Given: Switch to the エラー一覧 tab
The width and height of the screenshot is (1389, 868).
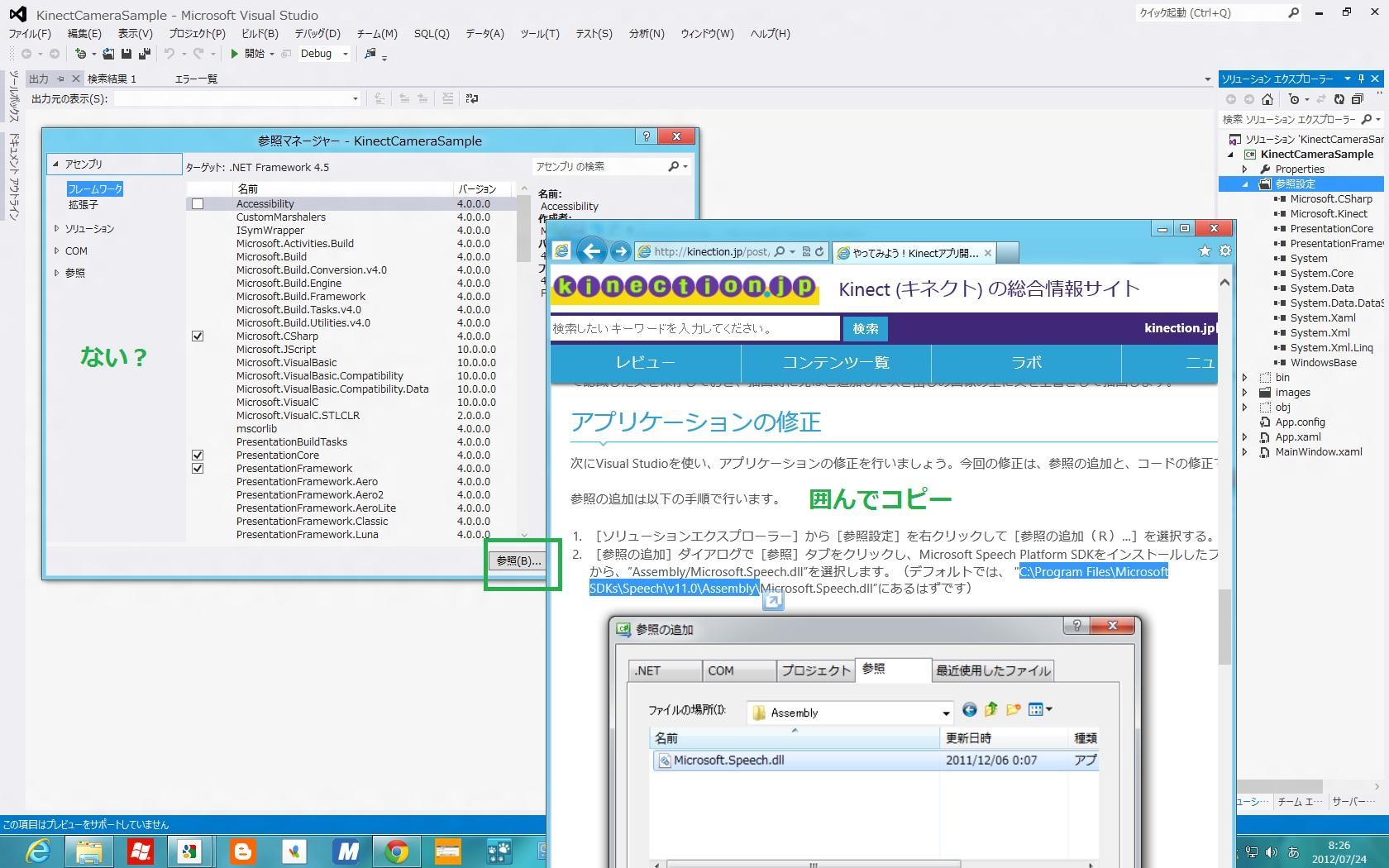Looking at the screenshot, I should 196,79.
